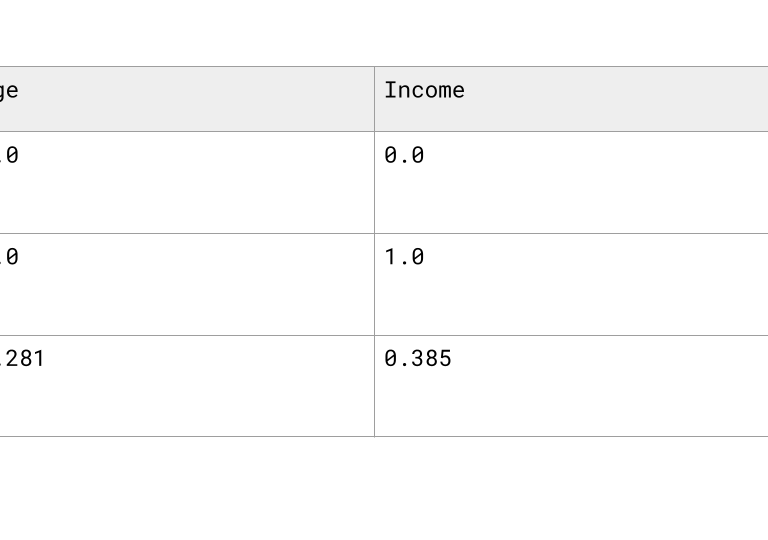Click the column line beside the 0.385 cell
The image size is (768, 540).
(x=375, y=386)
